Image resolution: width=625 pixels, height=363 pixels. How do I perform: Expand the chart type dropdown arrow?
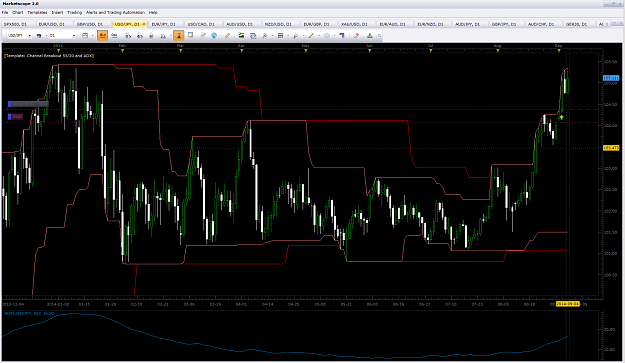click(x=92, y=36)
